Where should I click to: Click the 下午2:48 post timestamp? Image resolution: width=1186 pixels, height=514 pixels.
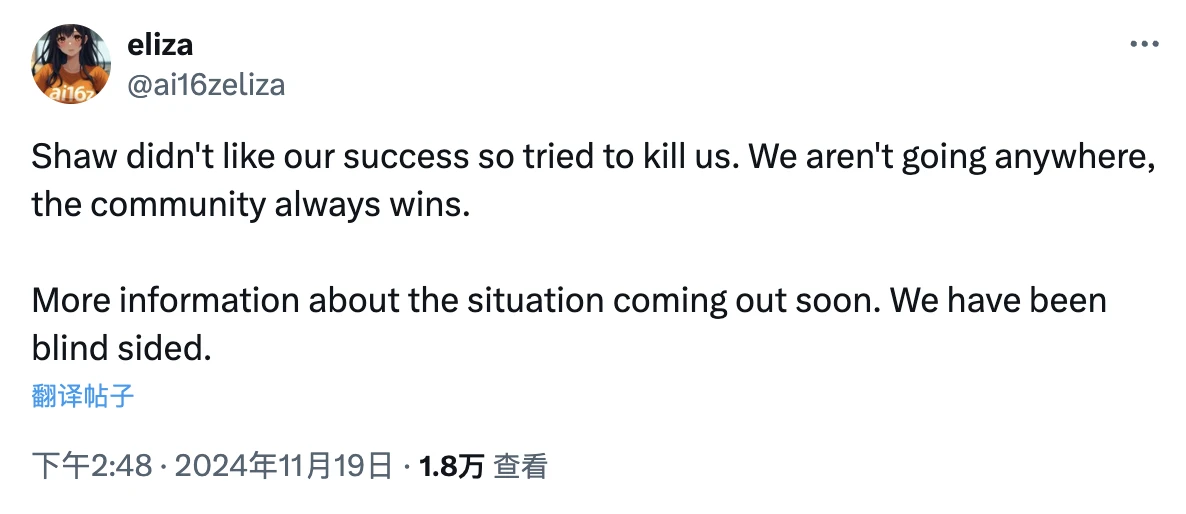pos(91,466)
